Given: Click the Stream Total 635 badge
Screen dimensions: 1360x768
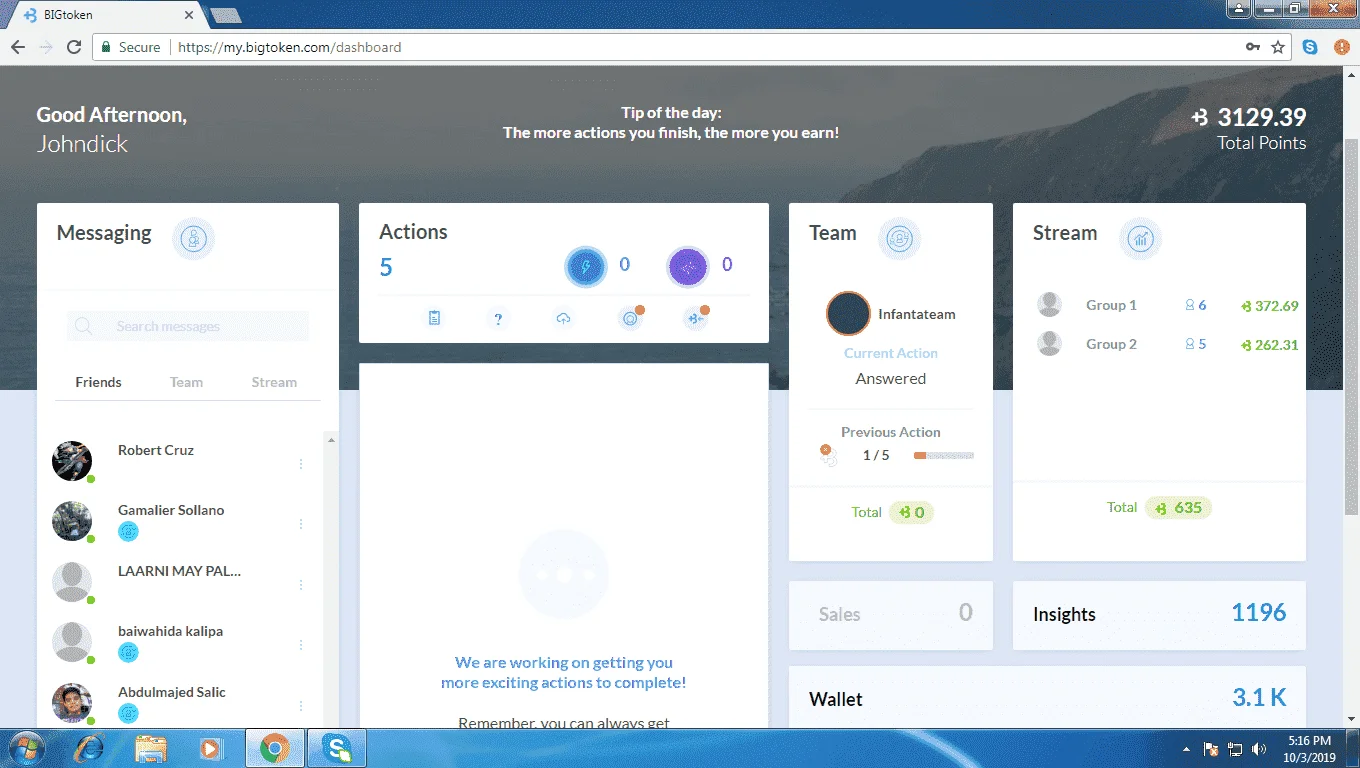Looking at the screenshot, I should point(1178,508).
